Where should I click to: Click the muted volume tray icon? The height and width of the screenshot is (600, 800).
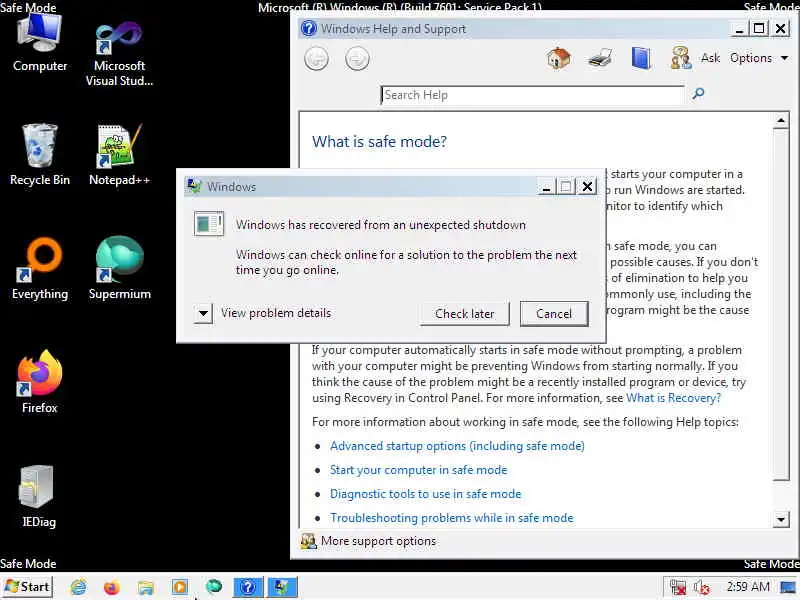tap(702, 587)
